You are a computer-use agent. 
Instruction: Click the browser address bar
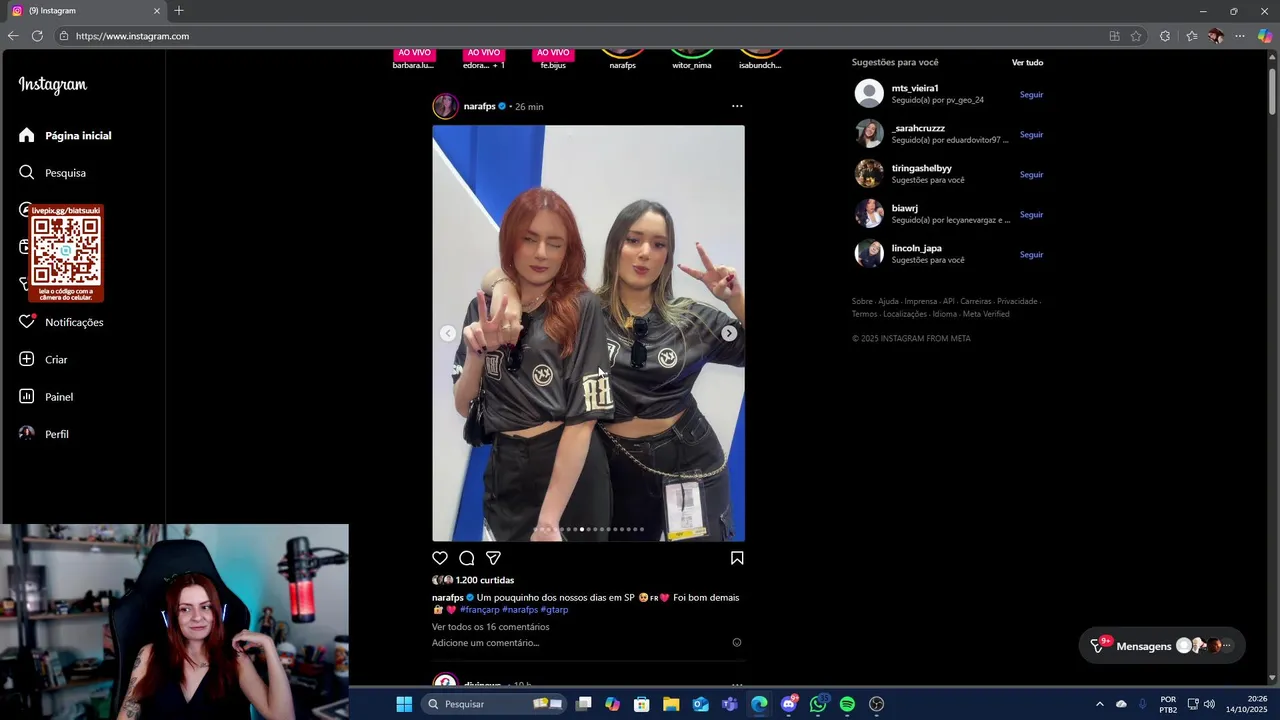click(580, 36)
